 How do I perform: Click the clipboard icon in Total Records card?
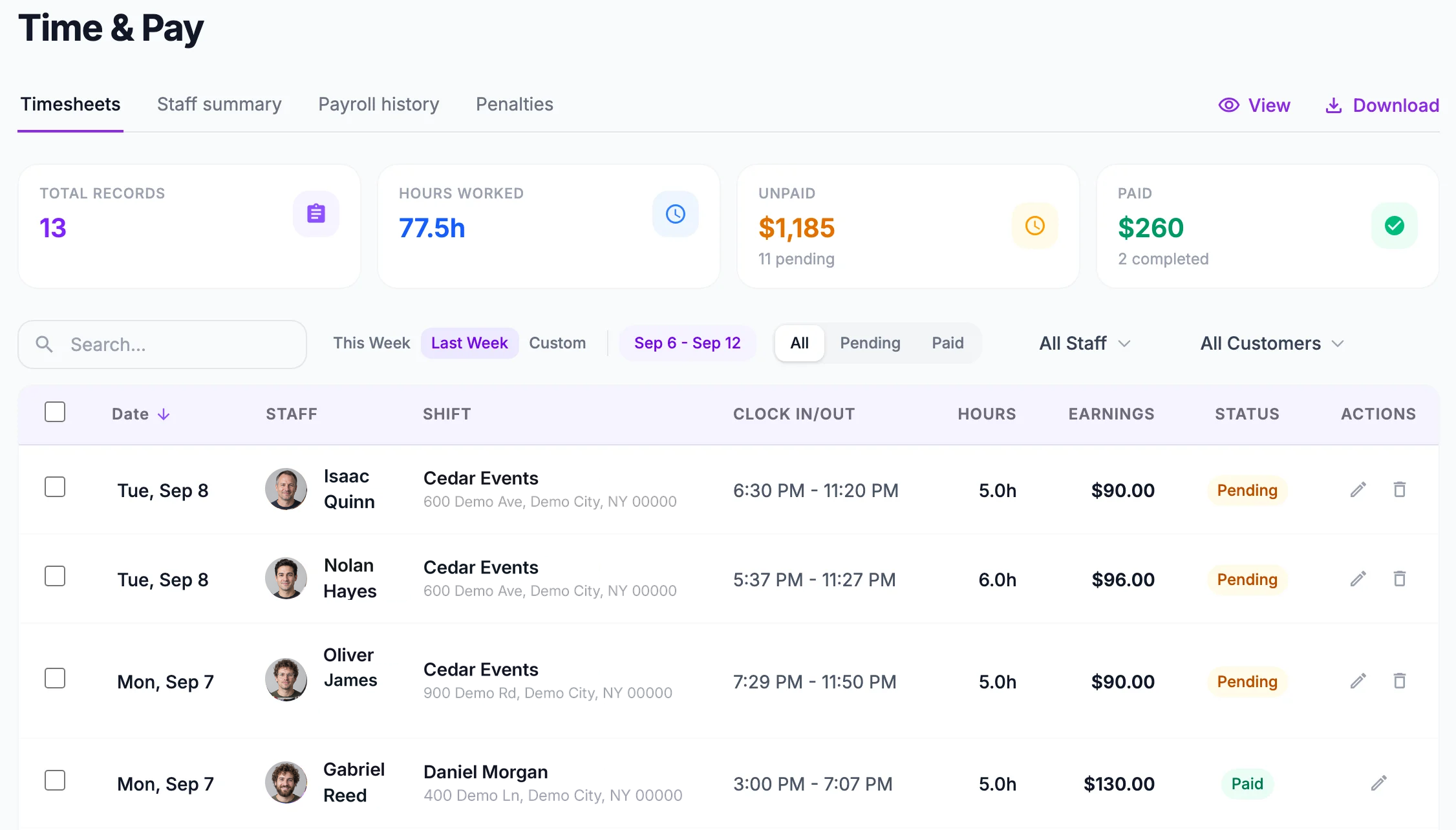point(316,214)
